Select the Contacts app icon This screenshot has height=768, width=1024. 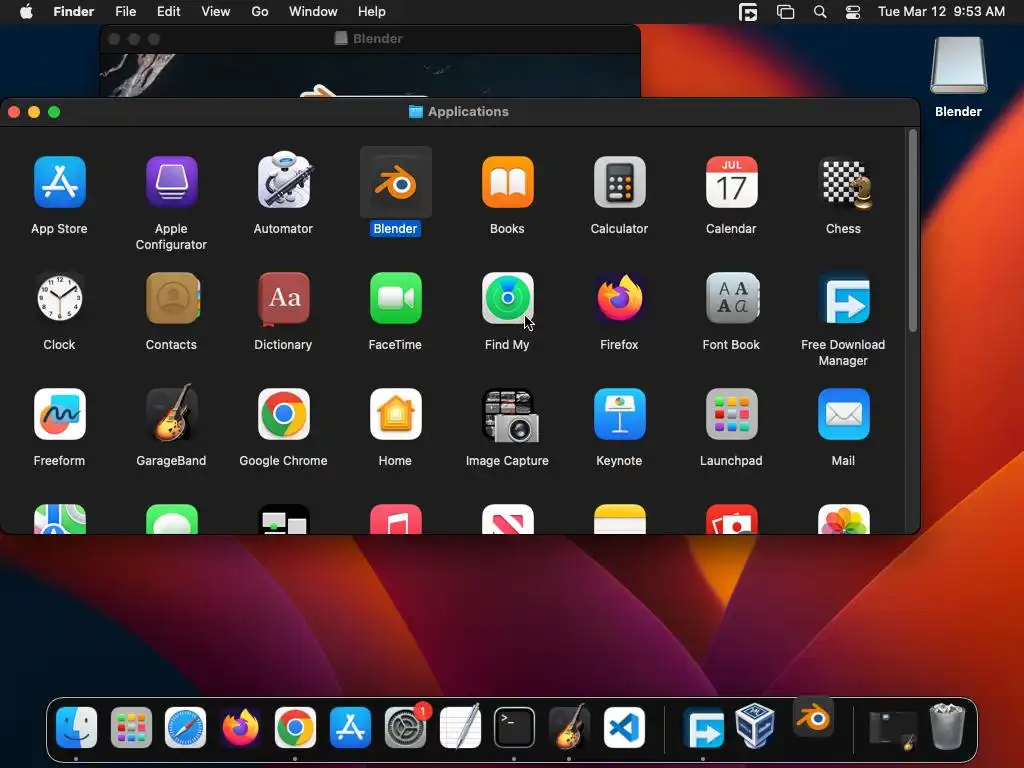point(172,298)
